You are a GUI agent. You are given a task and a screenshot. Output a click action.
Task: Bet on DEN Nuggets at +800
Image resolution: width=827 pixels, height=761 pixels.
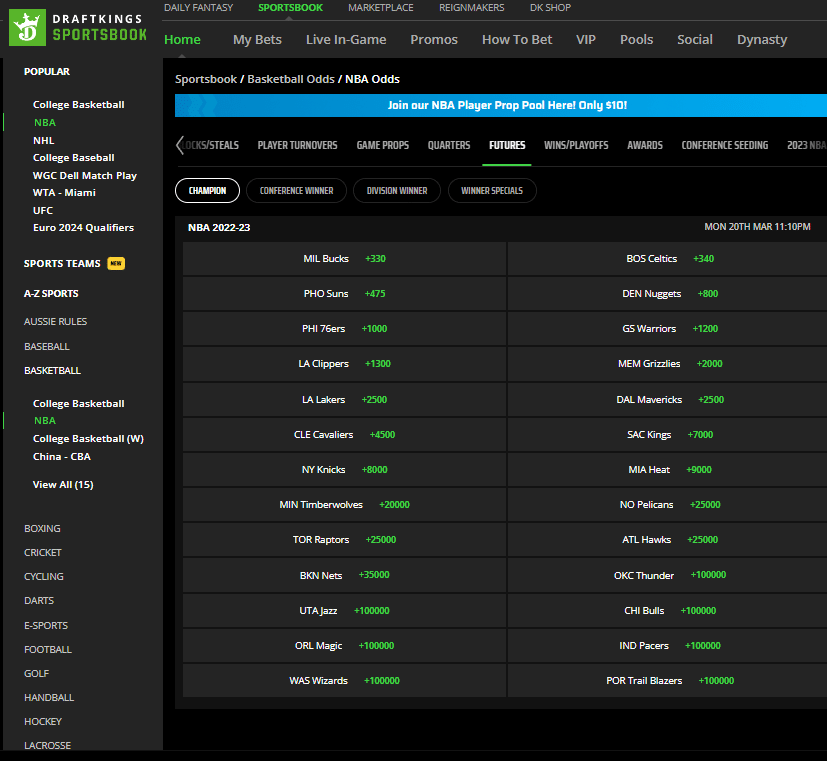[668, 294]
